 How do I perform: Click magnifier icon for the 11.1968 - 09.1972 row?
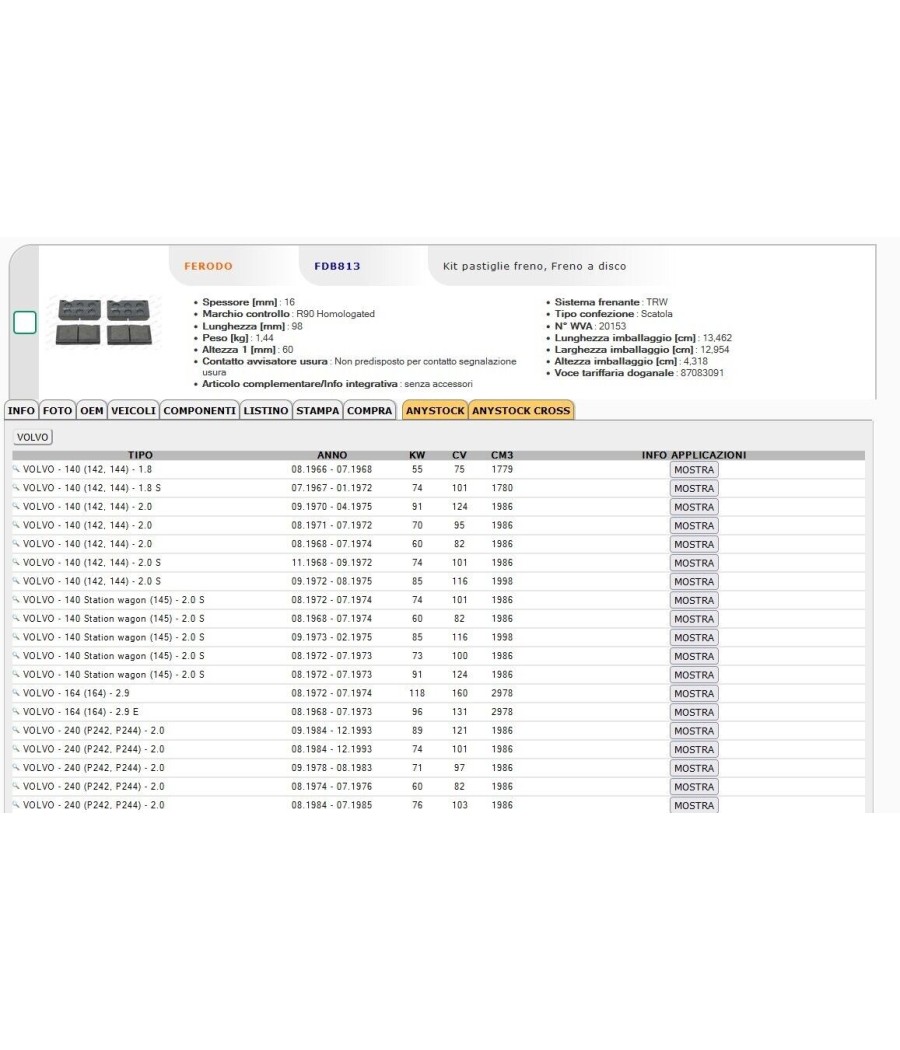coord(16,562)
